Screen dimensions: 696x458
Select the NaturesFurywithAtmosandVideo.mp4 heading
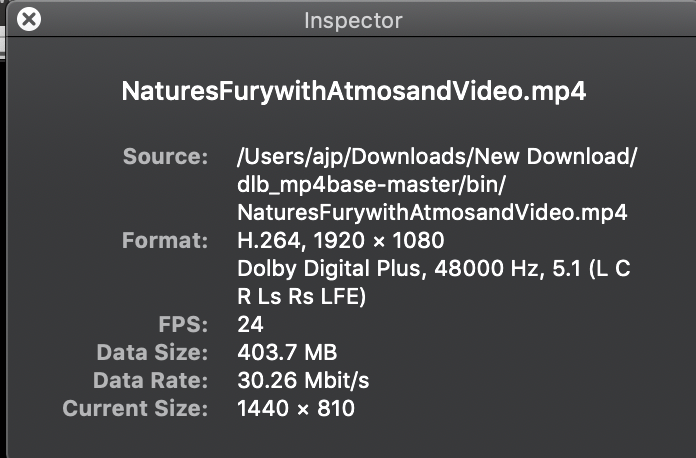[x=354, y=91]
